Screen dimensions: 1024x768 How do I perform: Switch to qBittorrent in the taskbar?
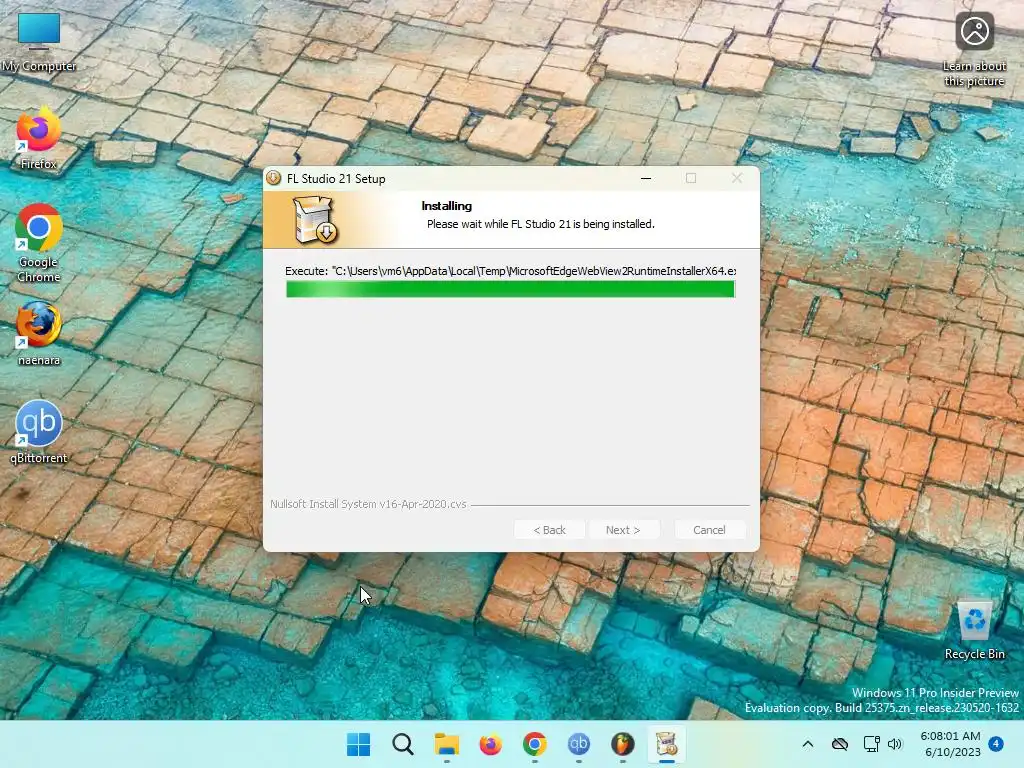579,744
